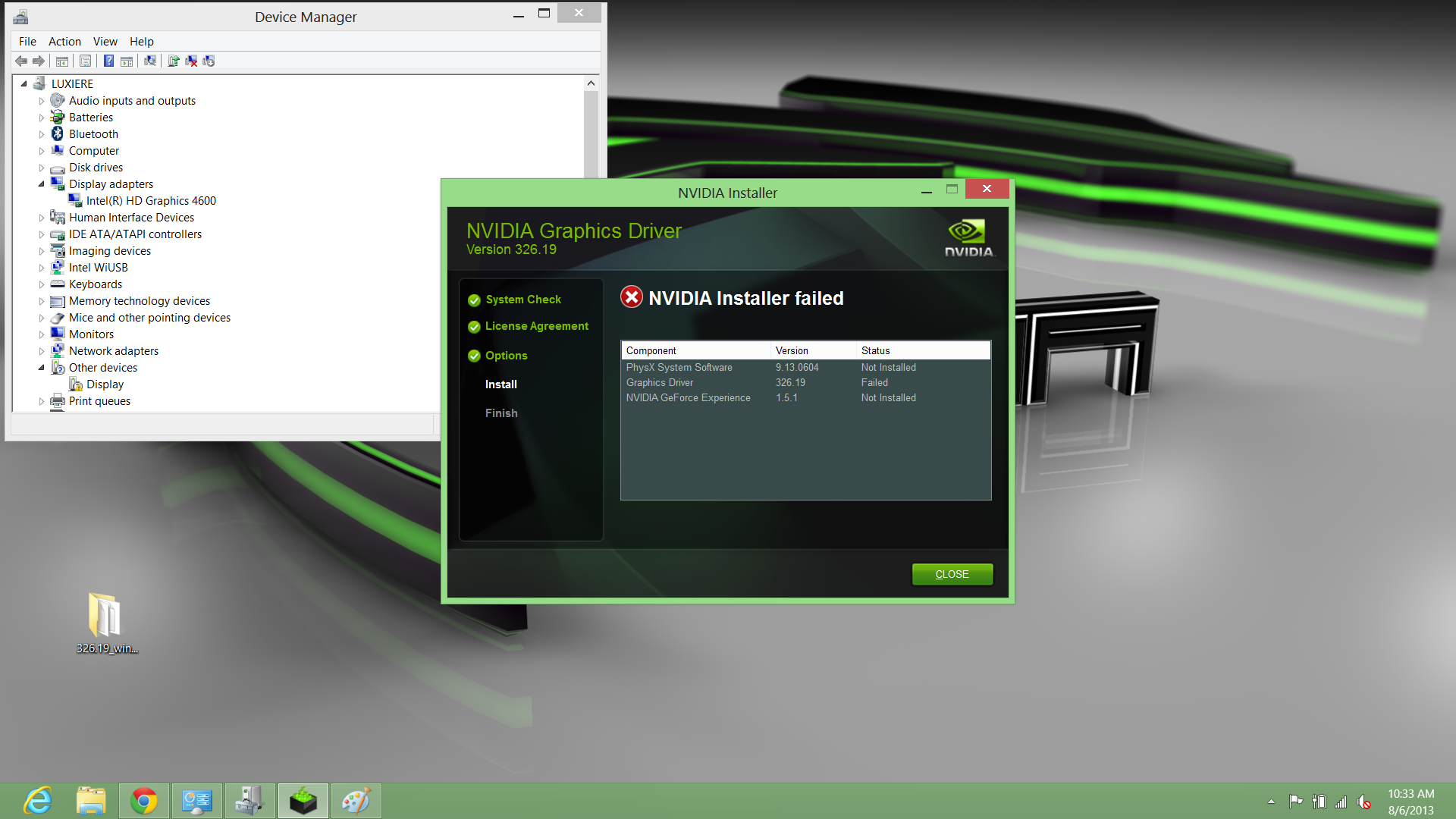Open Internet Explorer from the taskbar
The height and width of the screenshot is (819, 1456).
37,801
